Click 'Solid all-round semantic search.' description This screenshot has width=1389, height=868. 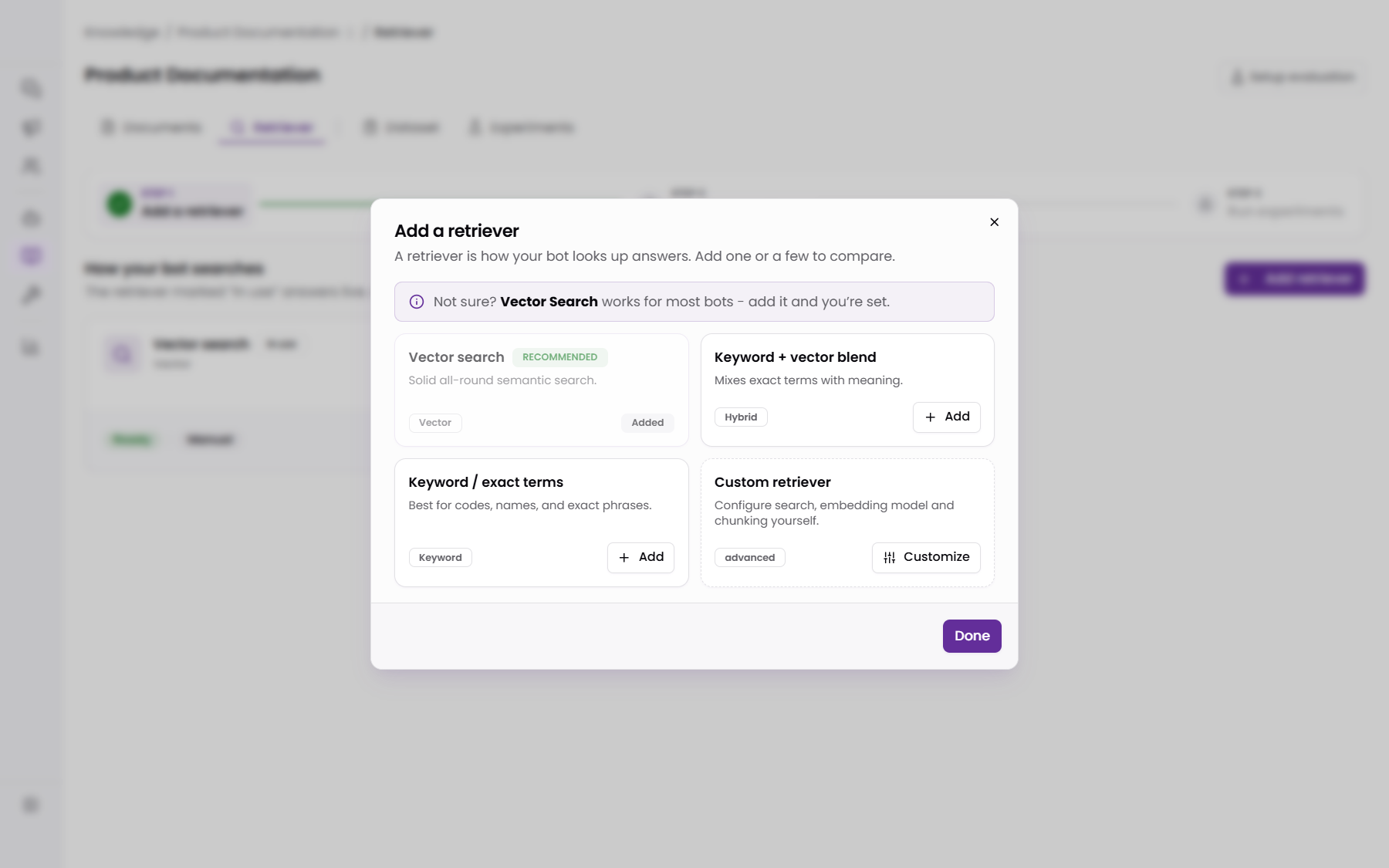point(502,380)
